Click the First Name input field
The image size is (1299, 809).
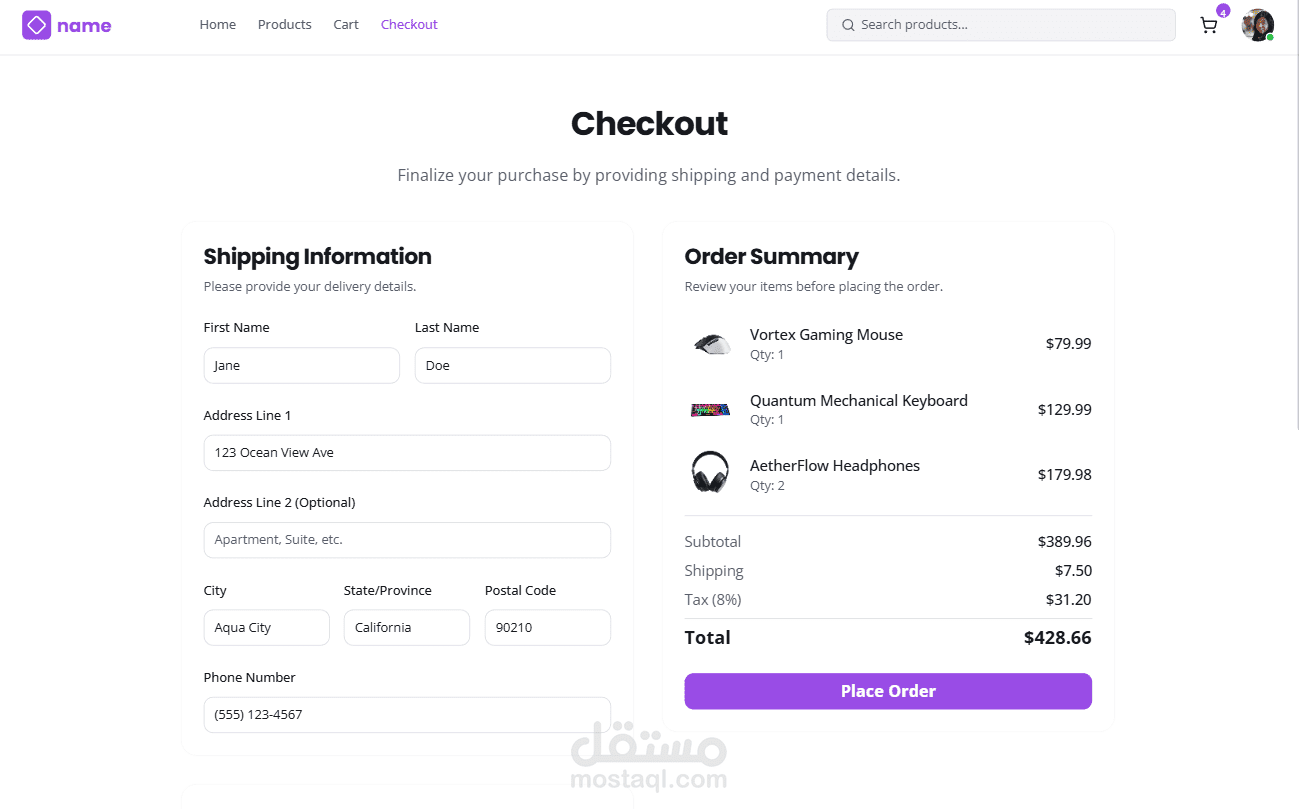click(301, 366)
